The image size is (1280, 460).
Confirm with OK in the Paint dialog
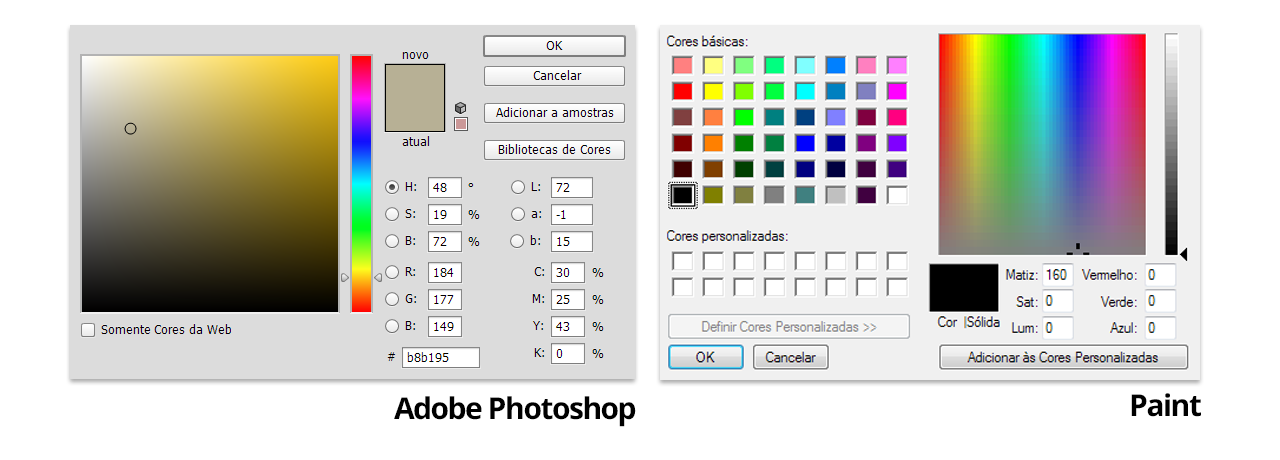(x=705, y=357)
